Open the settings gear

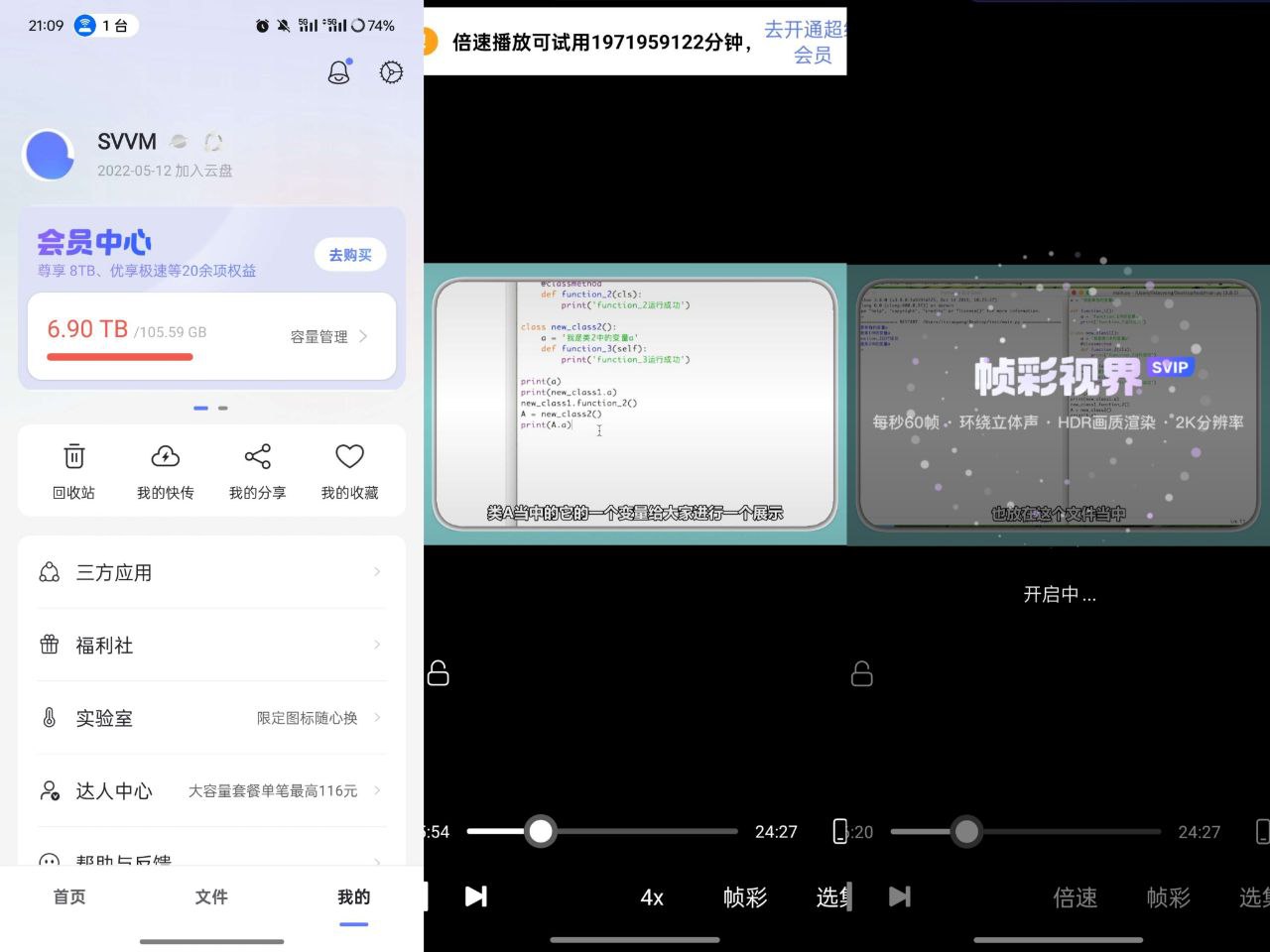tap(391, 71)
